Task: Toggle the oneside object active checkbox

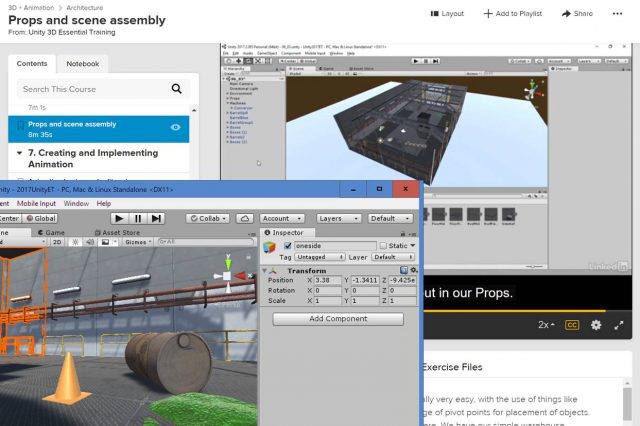Action: click(288, 246)
